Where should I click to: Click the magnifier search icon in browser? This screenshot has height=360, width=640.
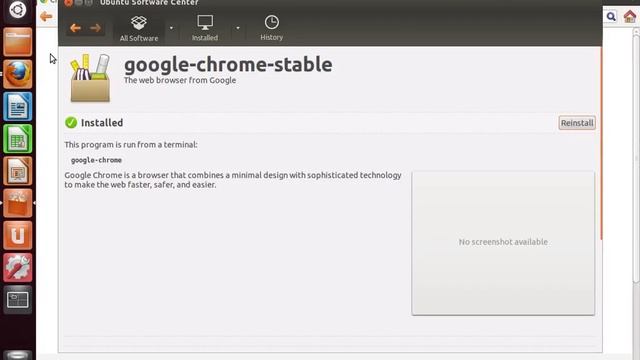(611, 16)
